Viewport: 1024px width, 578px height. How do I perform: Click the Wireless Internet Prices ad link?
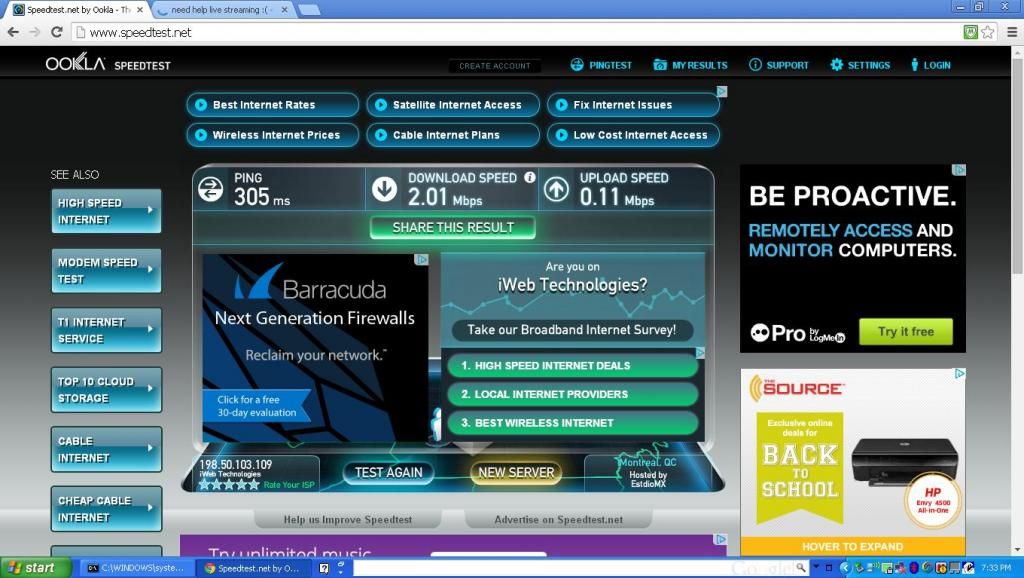coord(272,135)
